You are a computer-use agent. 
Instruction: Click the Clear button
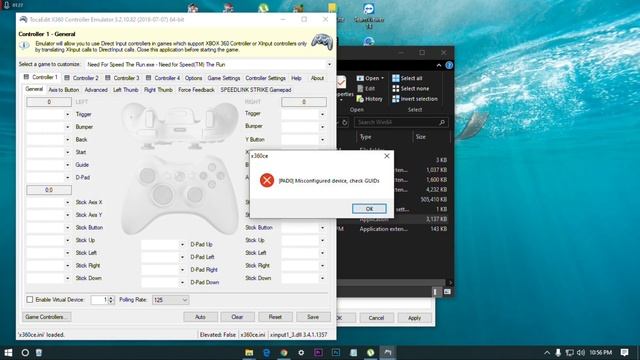[x=238, y=317]
